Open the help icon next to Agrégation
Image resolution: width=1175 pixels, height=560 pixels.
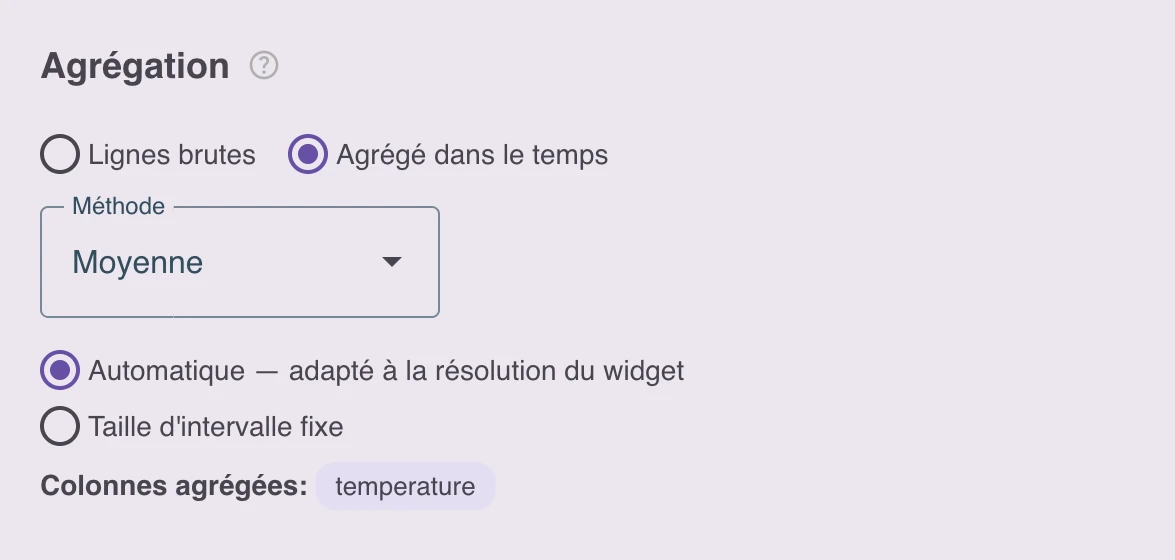coord(264,66)
